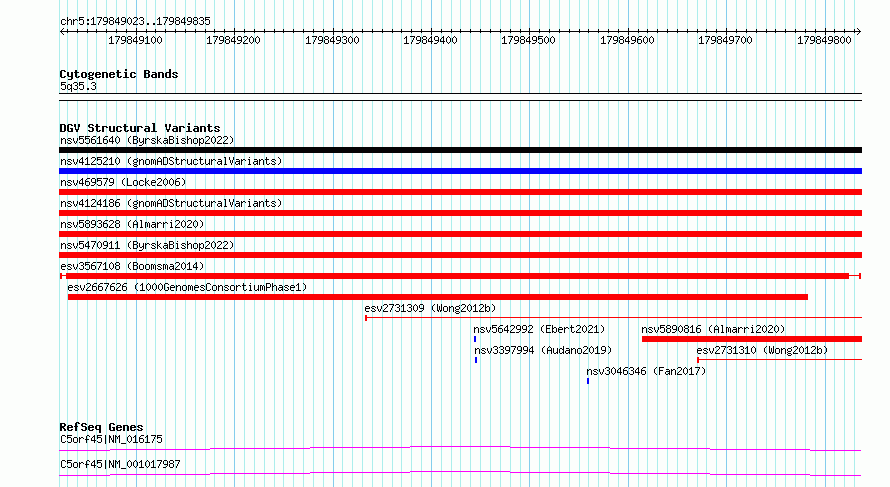Click ruler position 179849400
Viewport: 890px width, 487px height.
pyautogui.click(x=430, y=40)
